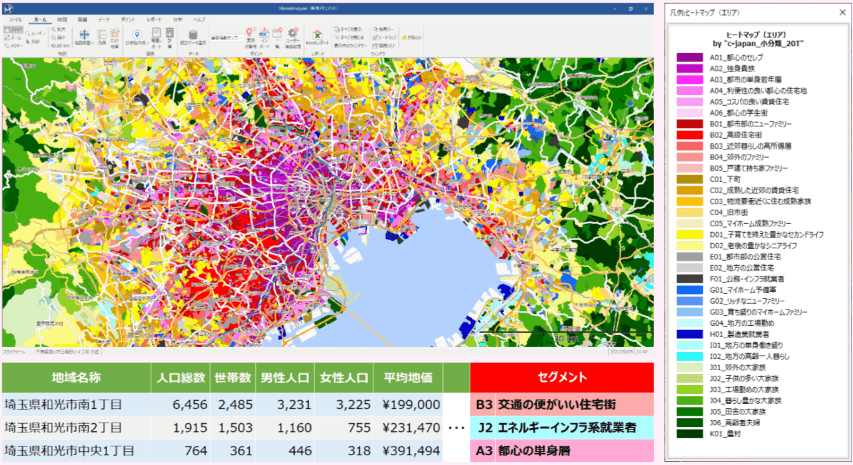Click すべてを閉じる close all windows
The height and width of the screenshot is (465, 853).
pos(349,38)
